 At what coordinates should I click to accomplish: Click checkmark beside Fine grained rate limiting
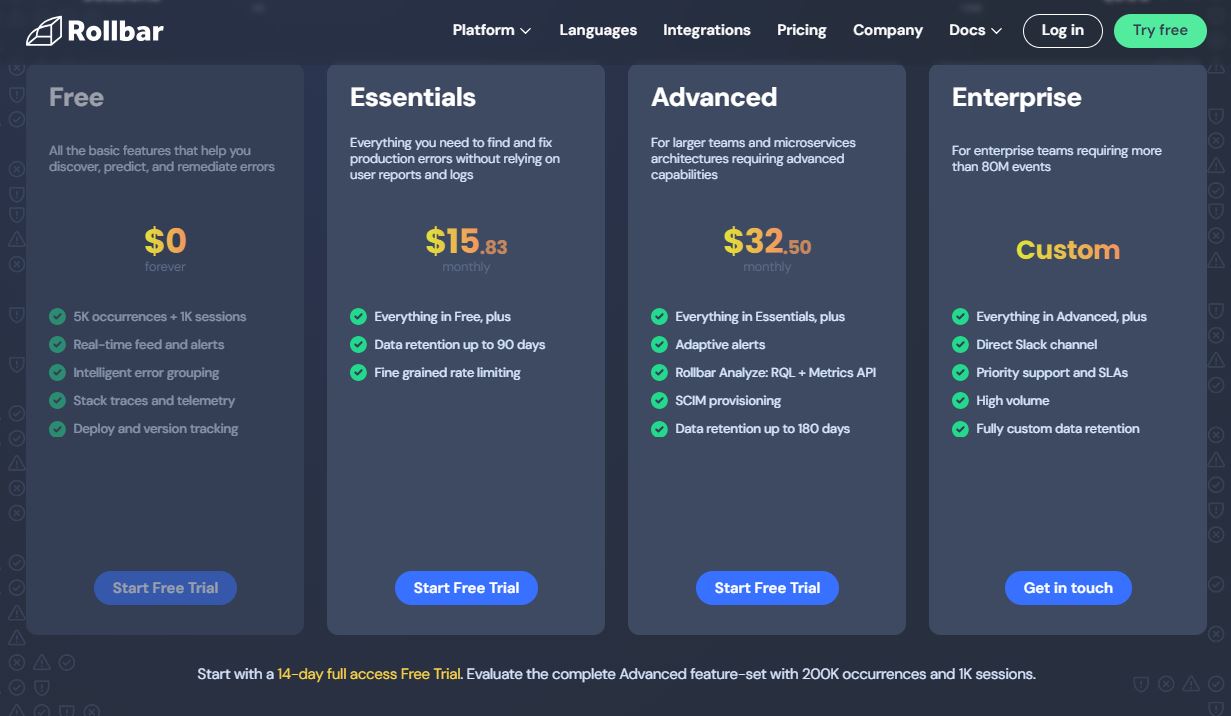(358, 373)
